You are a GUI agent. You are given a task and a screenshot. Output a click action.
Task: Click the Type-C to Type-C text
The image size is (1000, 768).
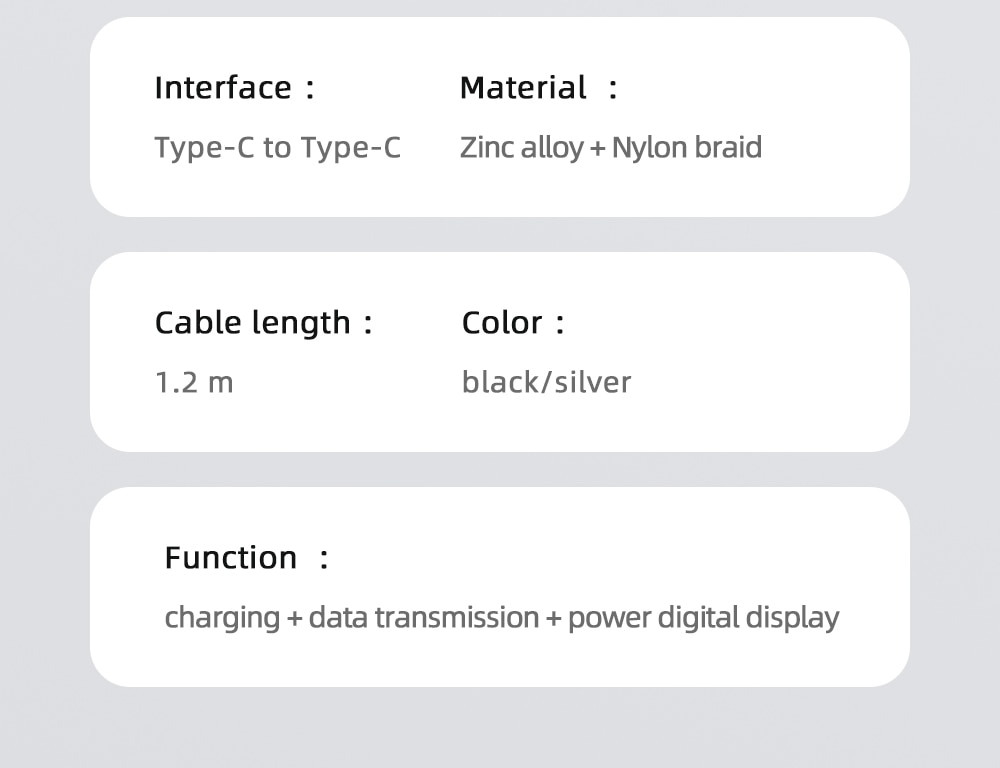tap(277, 148)
